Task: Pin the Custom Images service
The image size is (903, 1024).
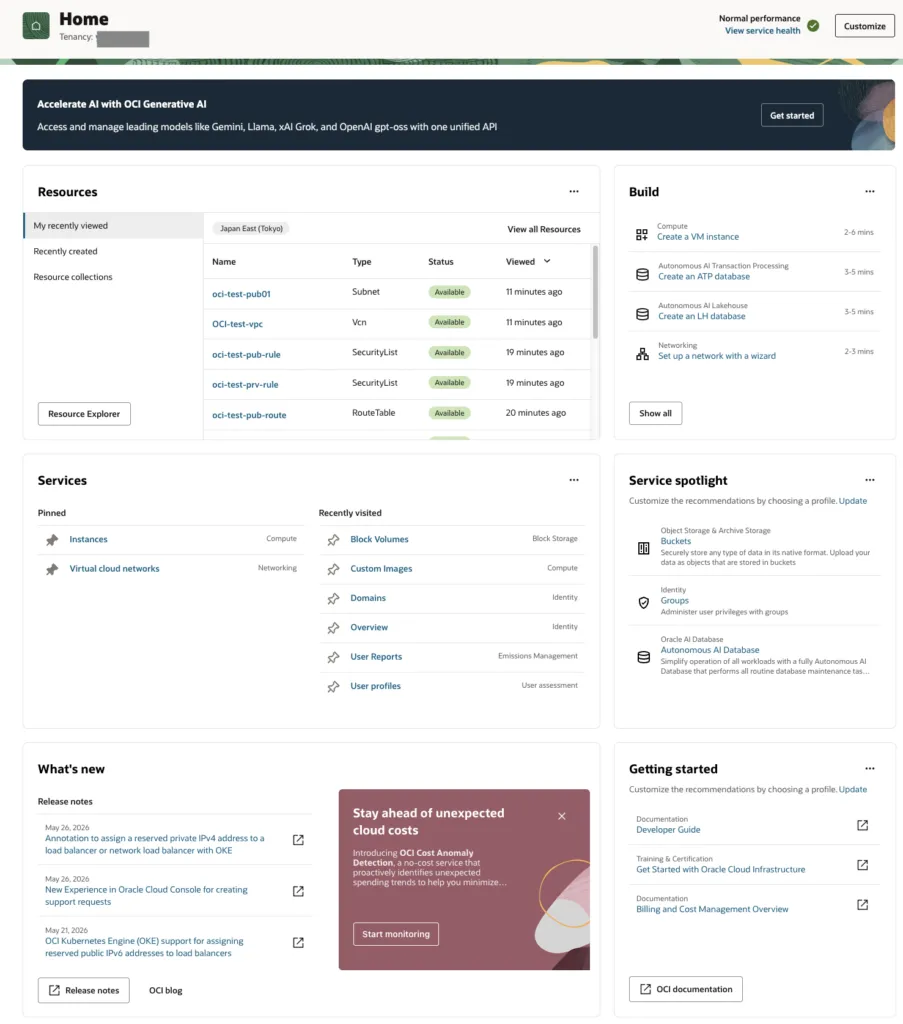Action: (x=334, y=569)
